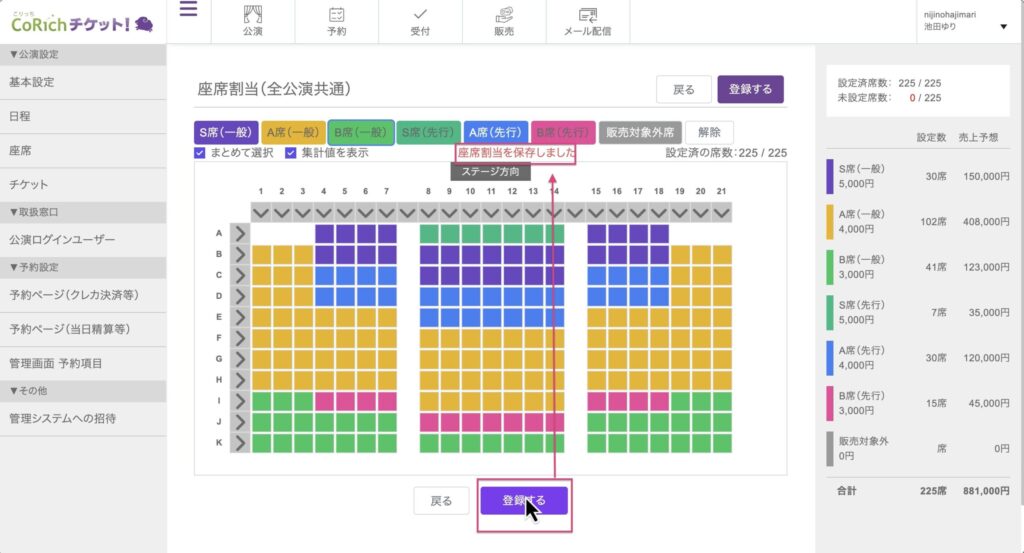Expand the user account dropdown arrow
The image size is (1024, 553).
(x=1003, y=27)
